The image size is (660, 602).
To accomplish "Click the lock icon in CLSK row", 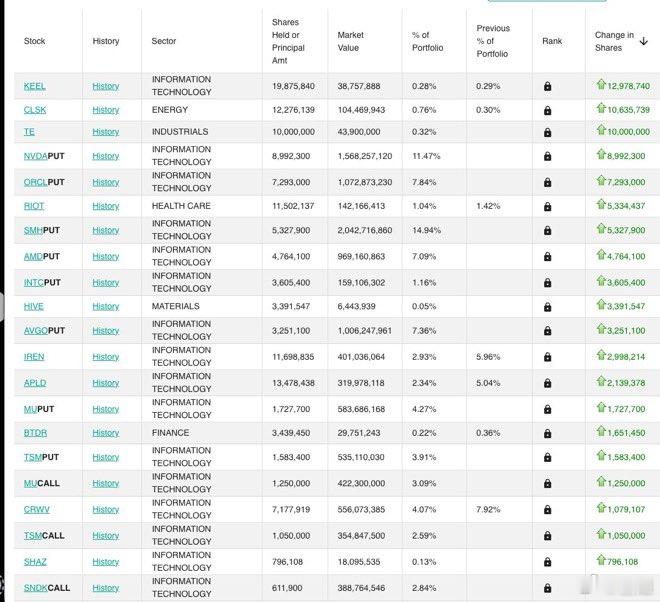I will click(547, 110).
